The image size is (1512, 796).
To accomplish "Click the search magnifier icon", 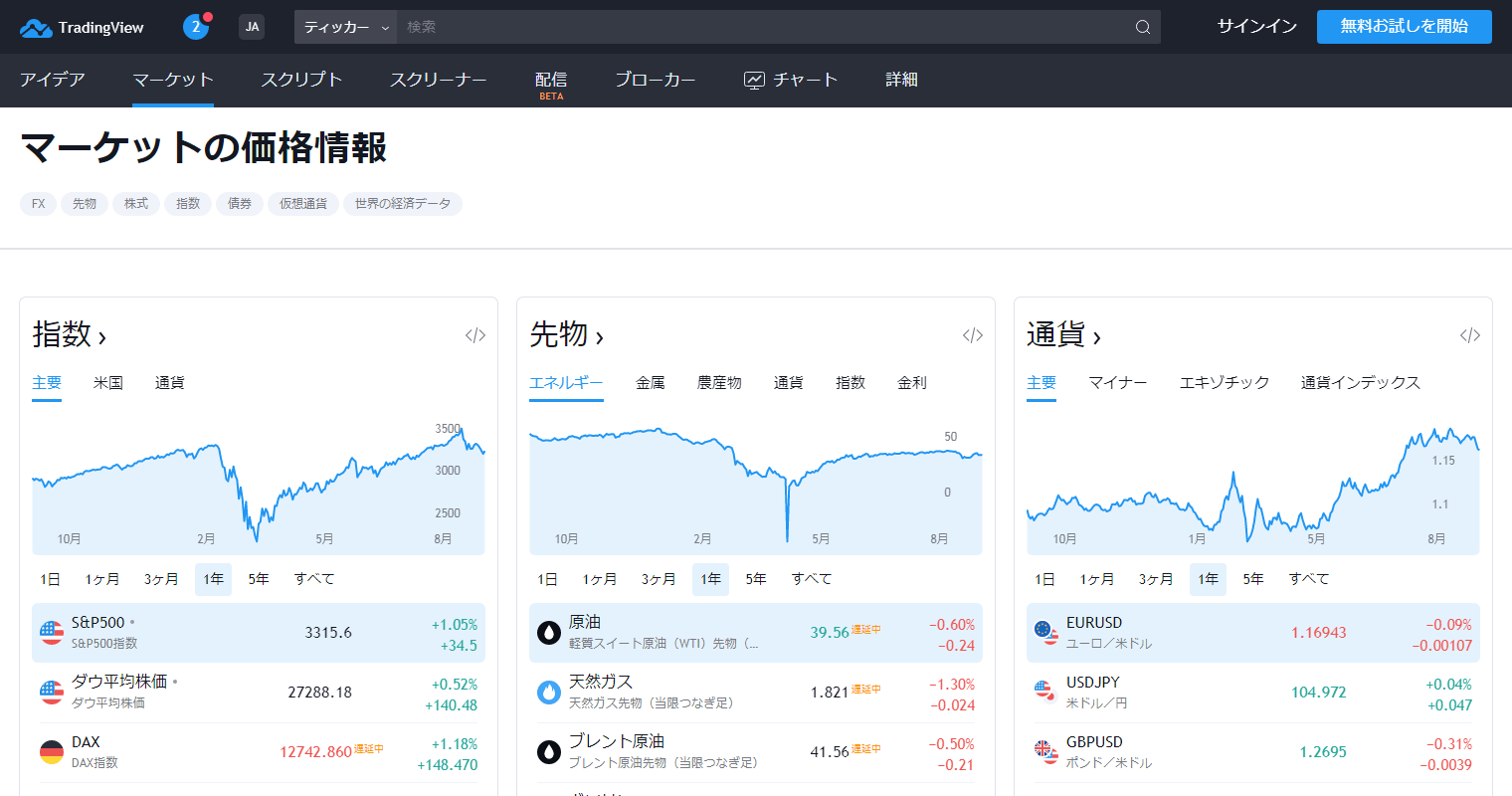I will pyautogui.click(x=1143, y=27).
